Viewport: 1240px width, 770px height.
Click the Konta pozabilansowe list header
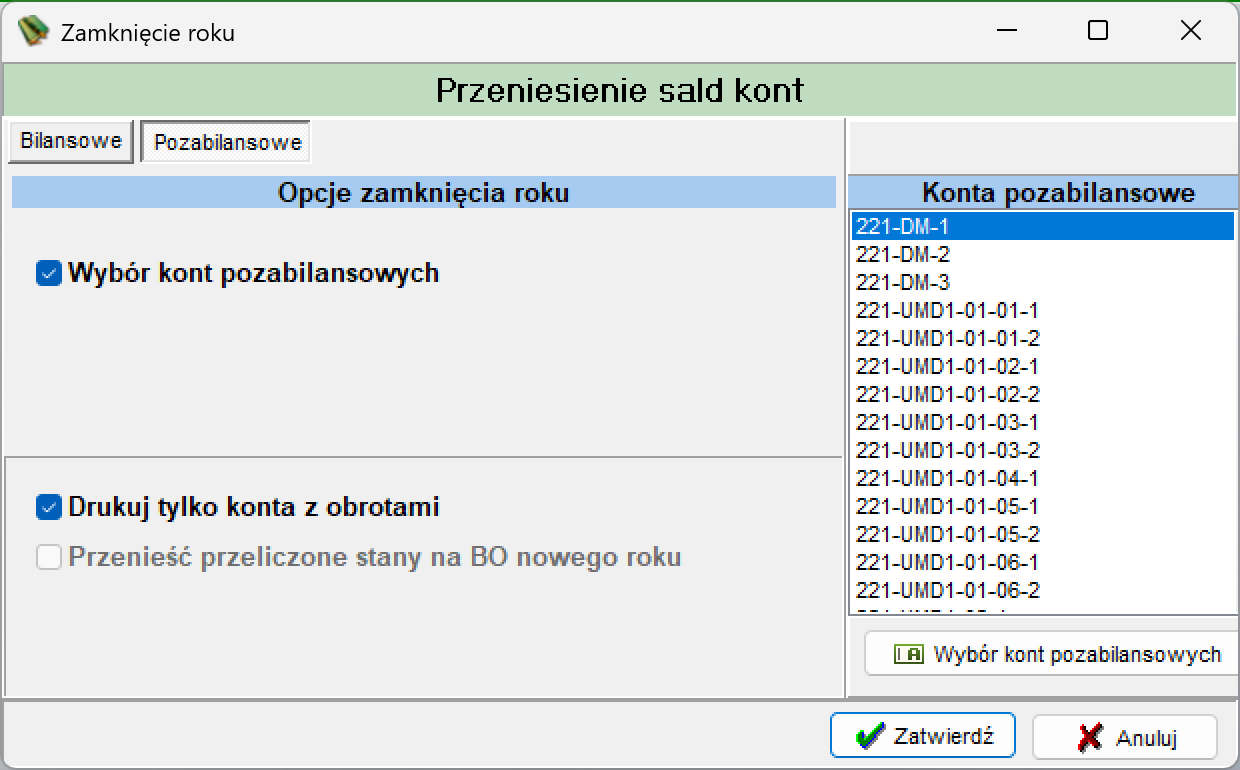(x=1043, y=192)
